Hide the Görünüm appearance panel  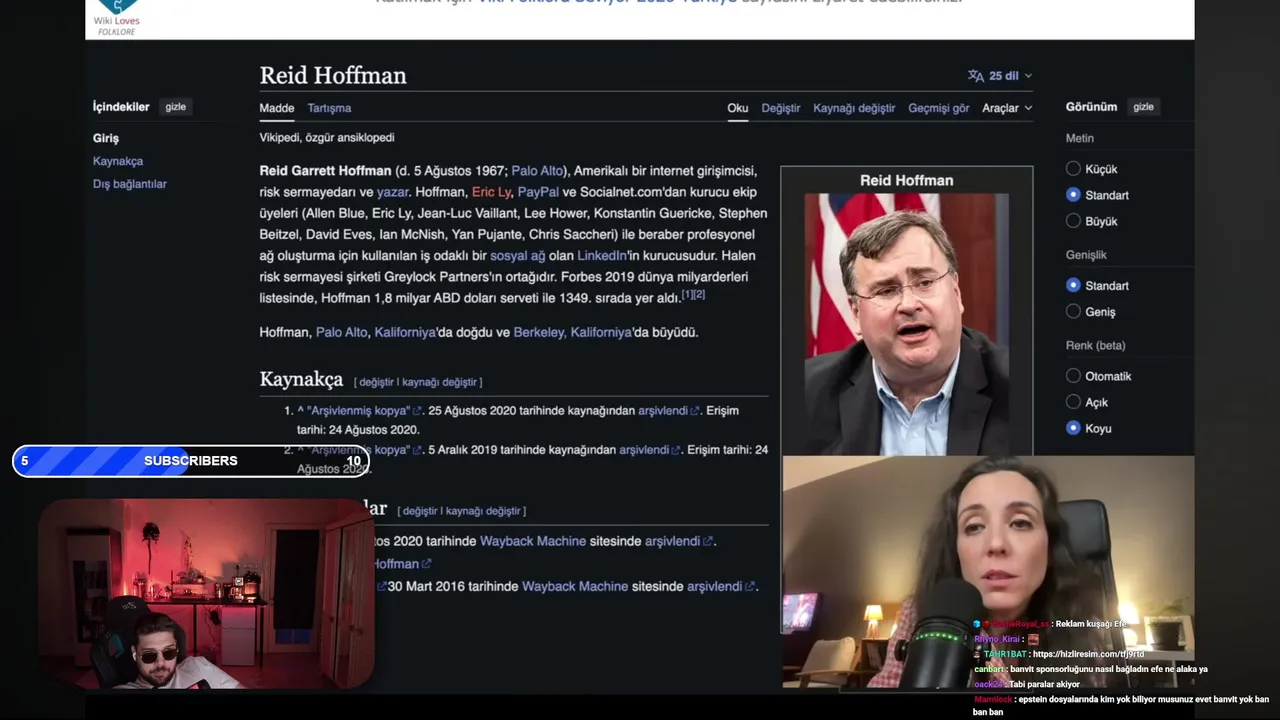coord(1143,107)
